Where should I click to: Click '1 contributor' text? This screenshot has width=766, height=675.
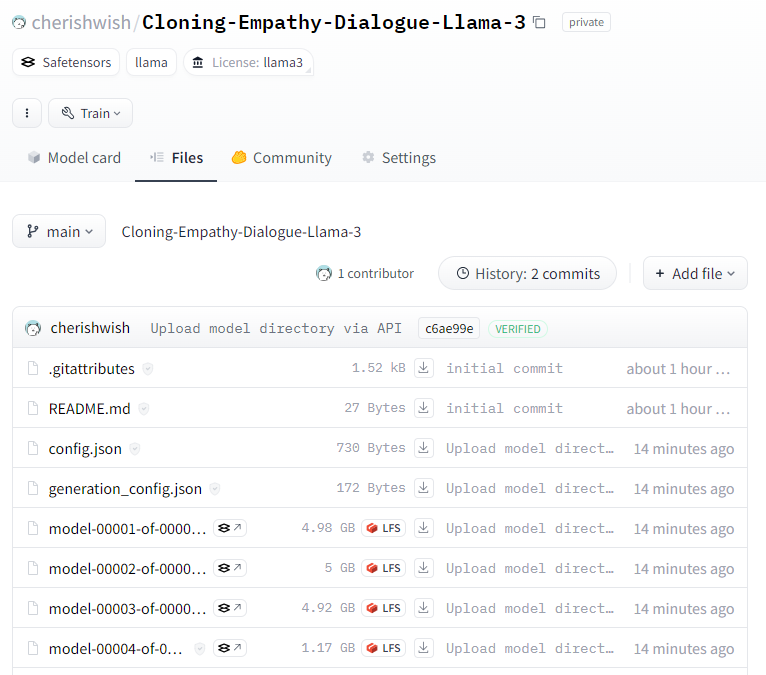tap(376, 274)
